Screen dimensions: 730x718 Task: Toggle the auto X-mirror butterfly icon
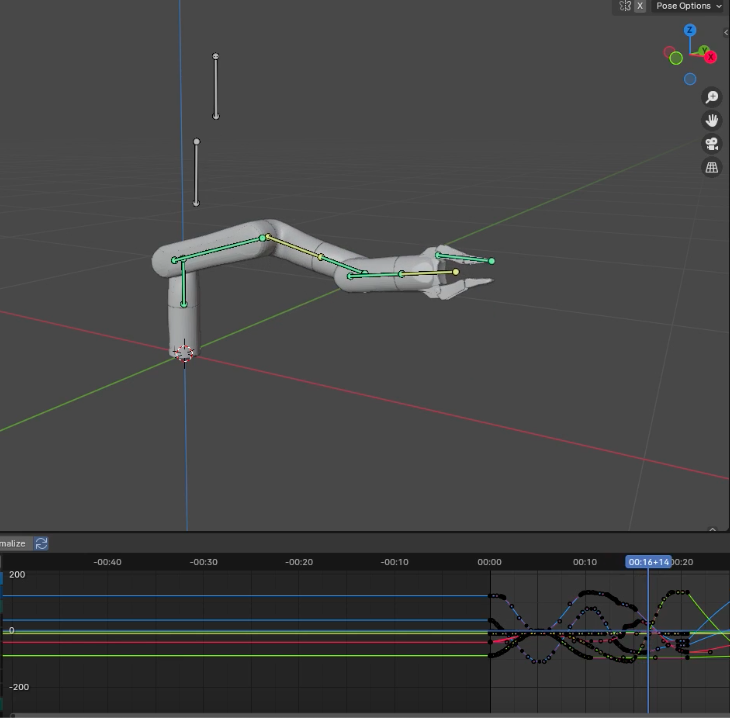[625, 6]
